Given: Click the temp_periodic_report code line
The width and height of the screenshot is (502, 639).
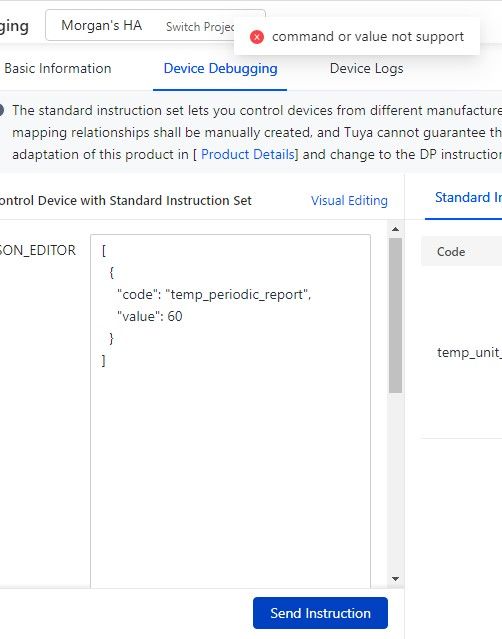Looking at the screenshot, I should 214,295.
